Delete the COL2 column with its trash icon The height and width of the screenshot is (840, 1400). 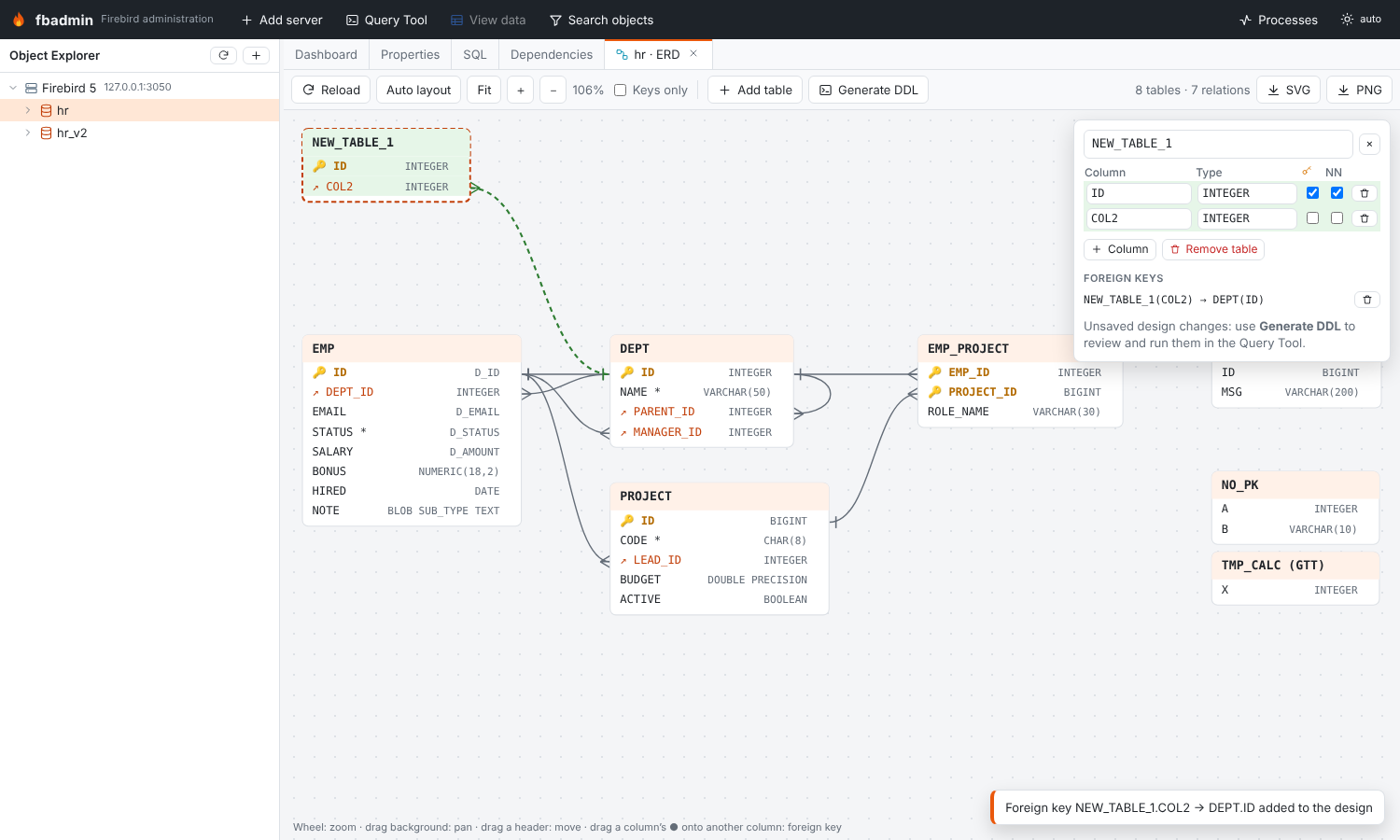pyautogui.click(x=1365, y=218)
